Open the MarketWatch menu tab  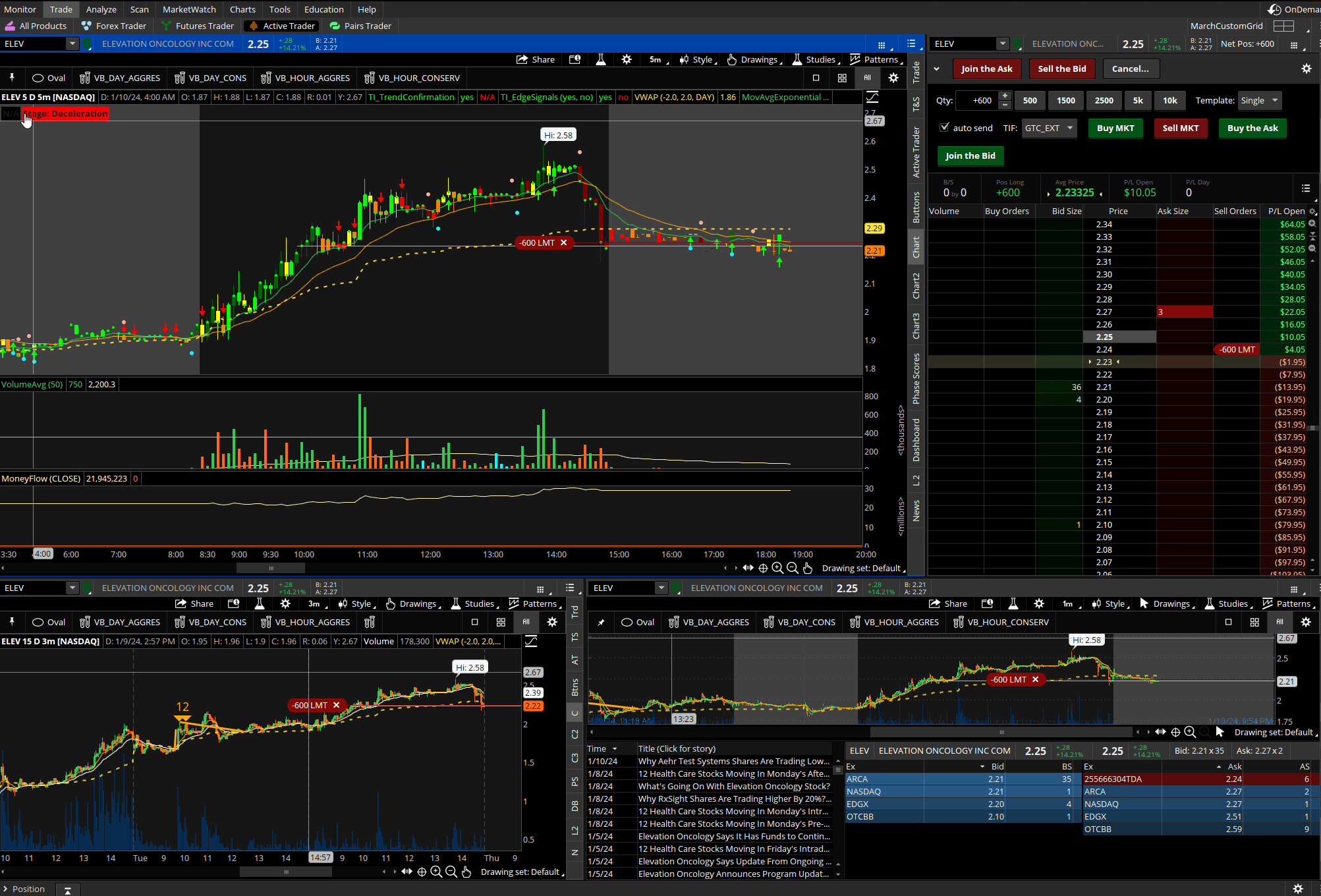(189, 9)
